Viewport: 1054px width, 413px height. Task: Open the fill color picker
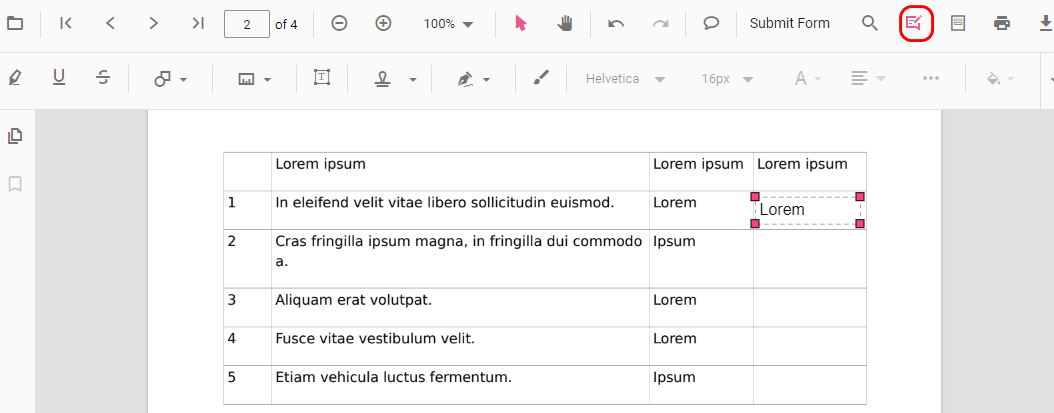[1000, 79]
